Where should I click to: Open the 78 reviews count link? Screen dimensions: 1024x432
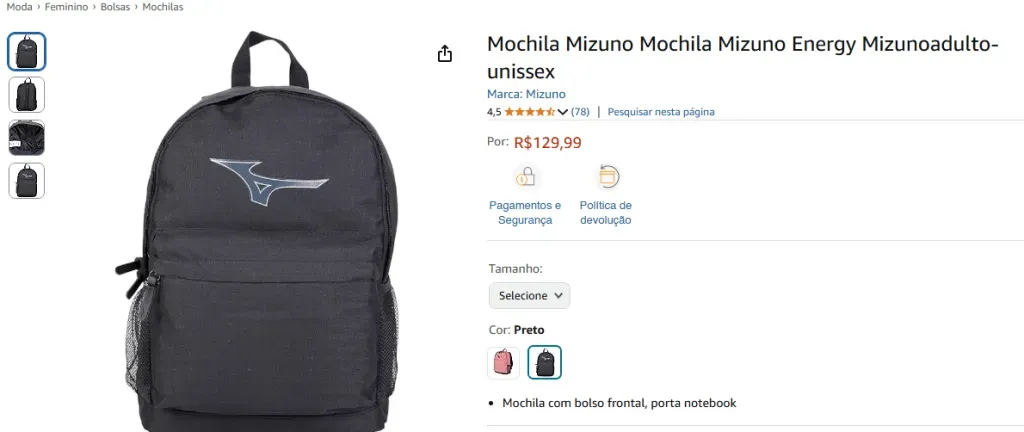click(580, 112)
